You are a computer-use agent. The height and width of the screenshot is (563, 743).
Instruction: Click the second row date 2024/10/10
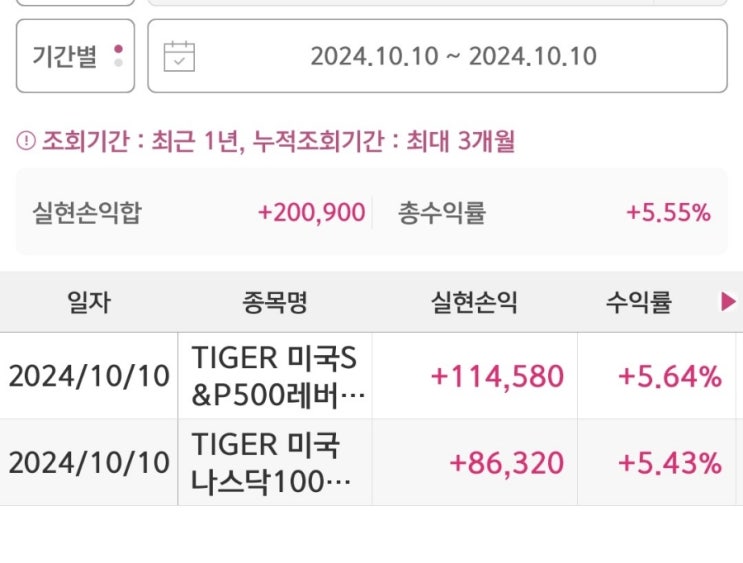tap(88, 463)
